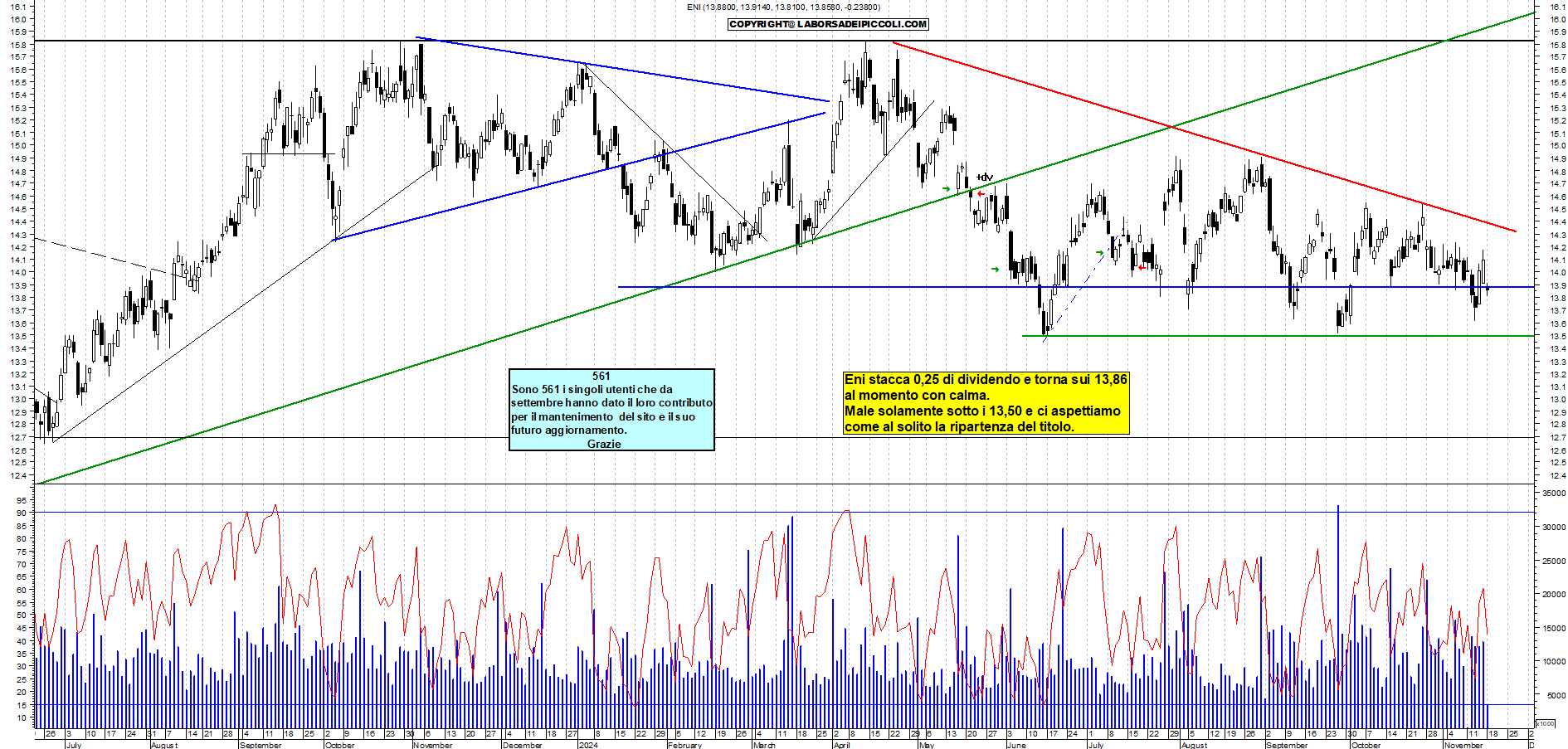1568x749 pixels.
Task: Click the ENI price quote title text
Action: pos(783,7)
